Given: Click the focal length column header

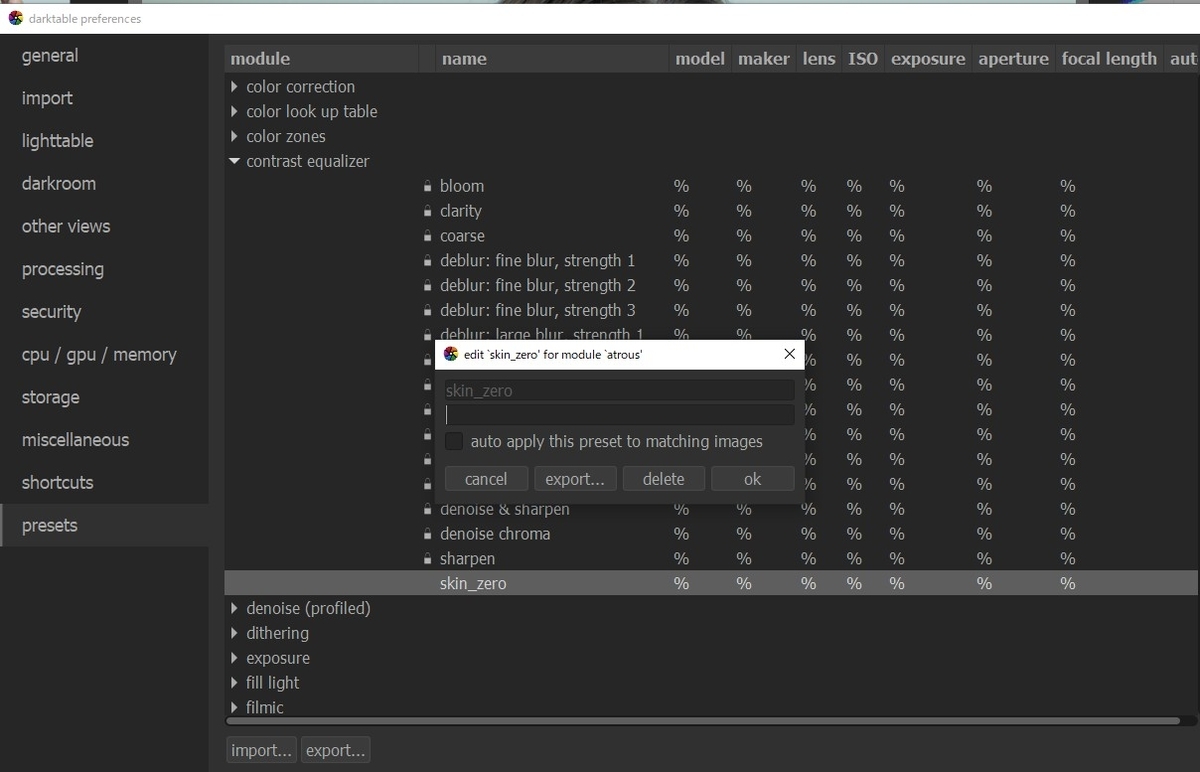Looking at the screenshot, I should (x=1109, y=59).
